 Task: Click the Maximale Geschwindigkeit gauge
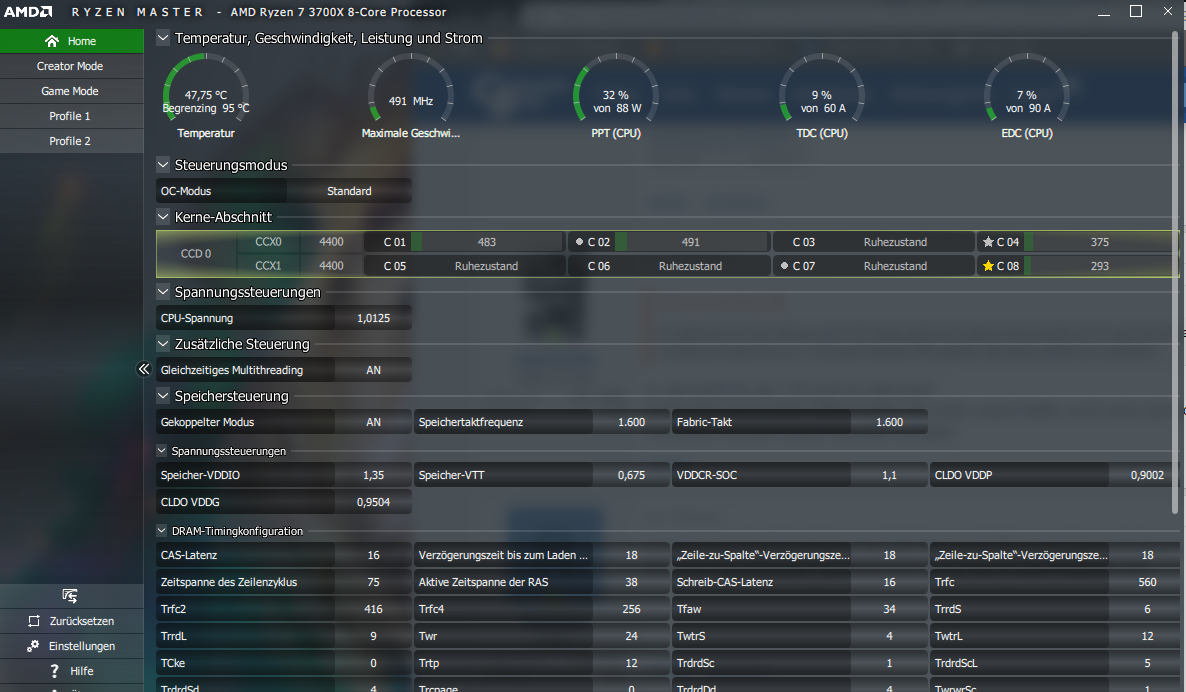pos(411,89)
